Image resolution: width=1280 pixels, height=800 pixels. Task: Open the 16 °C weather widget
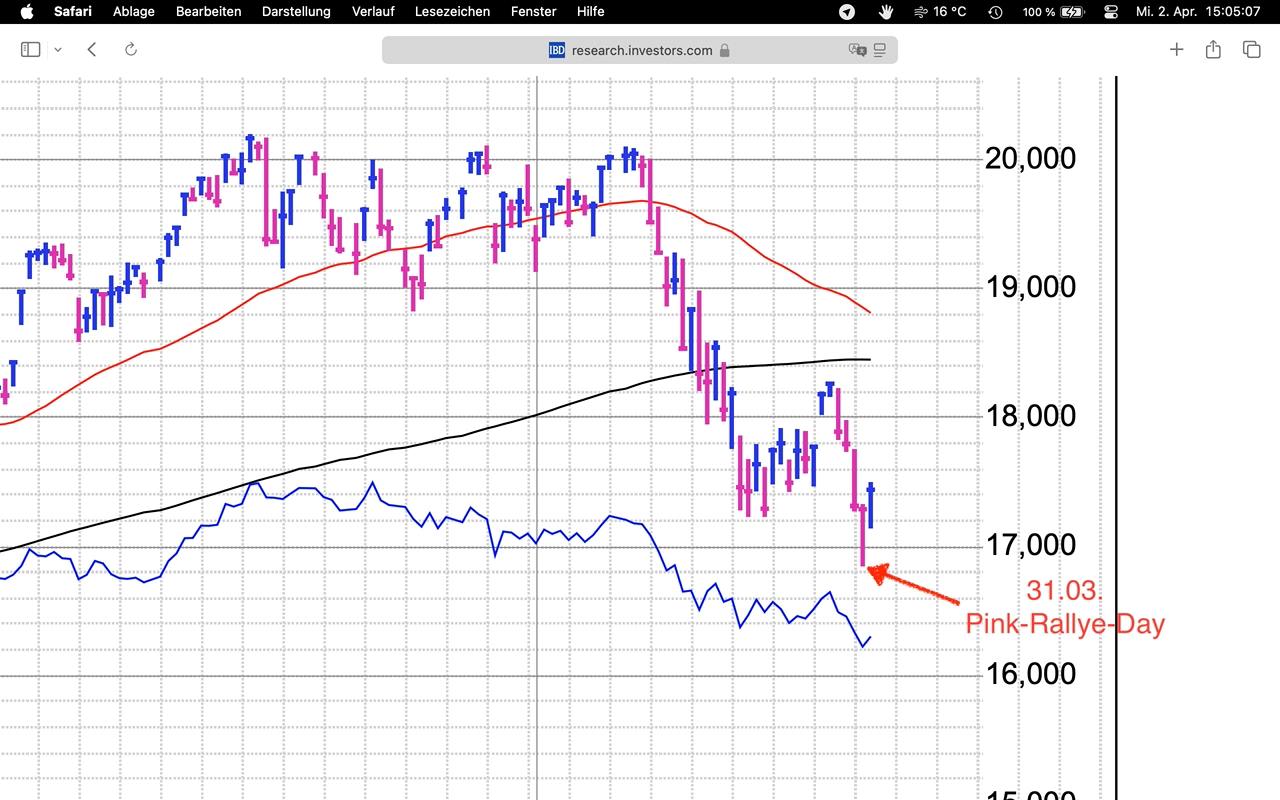(940, 11)
